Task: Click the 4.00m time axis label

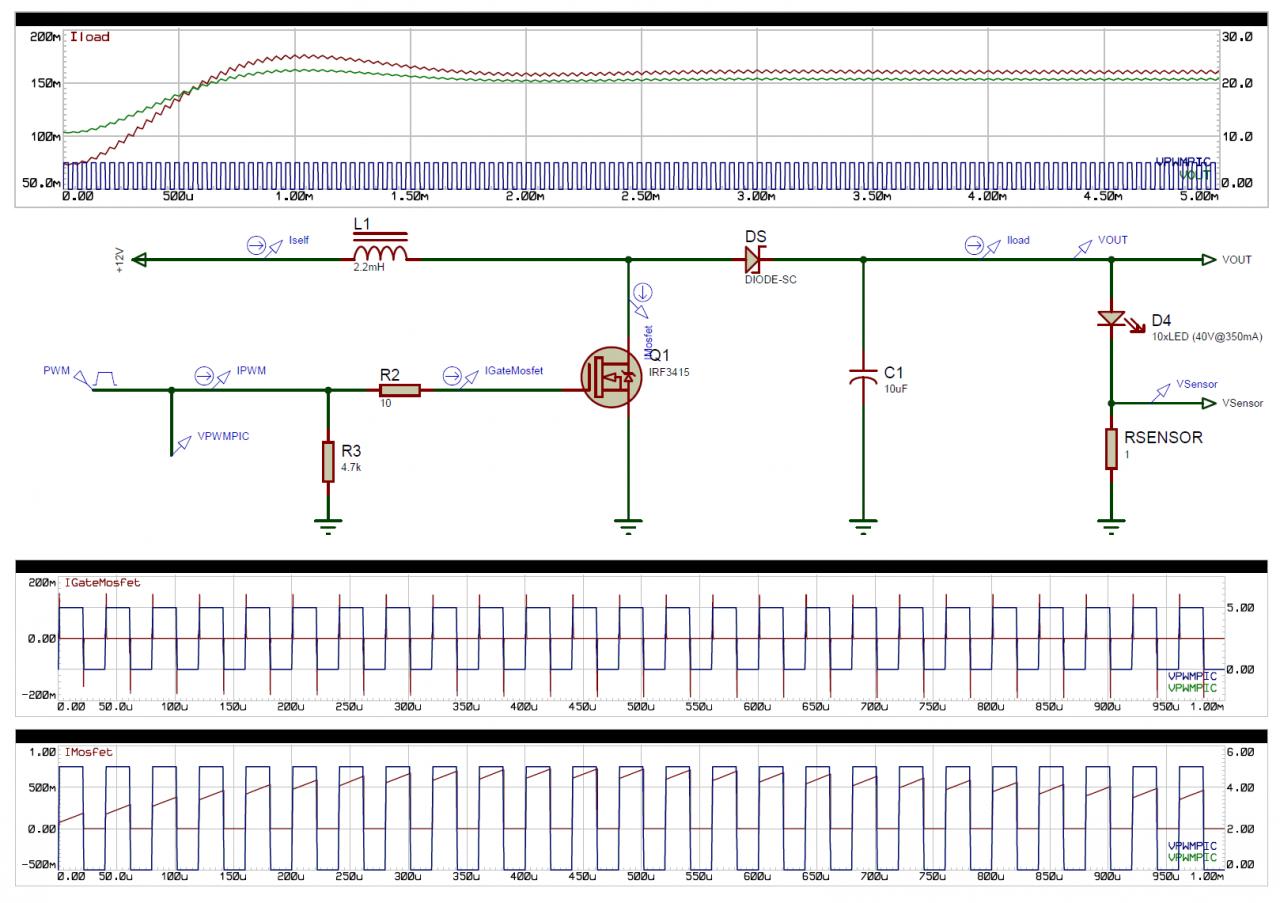Action: (x=986, y=198)
